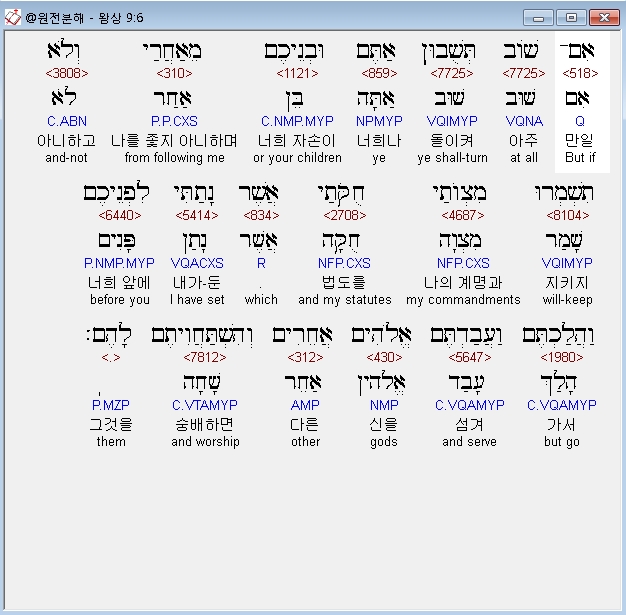Close the 원전분해 window
This screenshot has width=626, height=615.
tap(604, 18)
